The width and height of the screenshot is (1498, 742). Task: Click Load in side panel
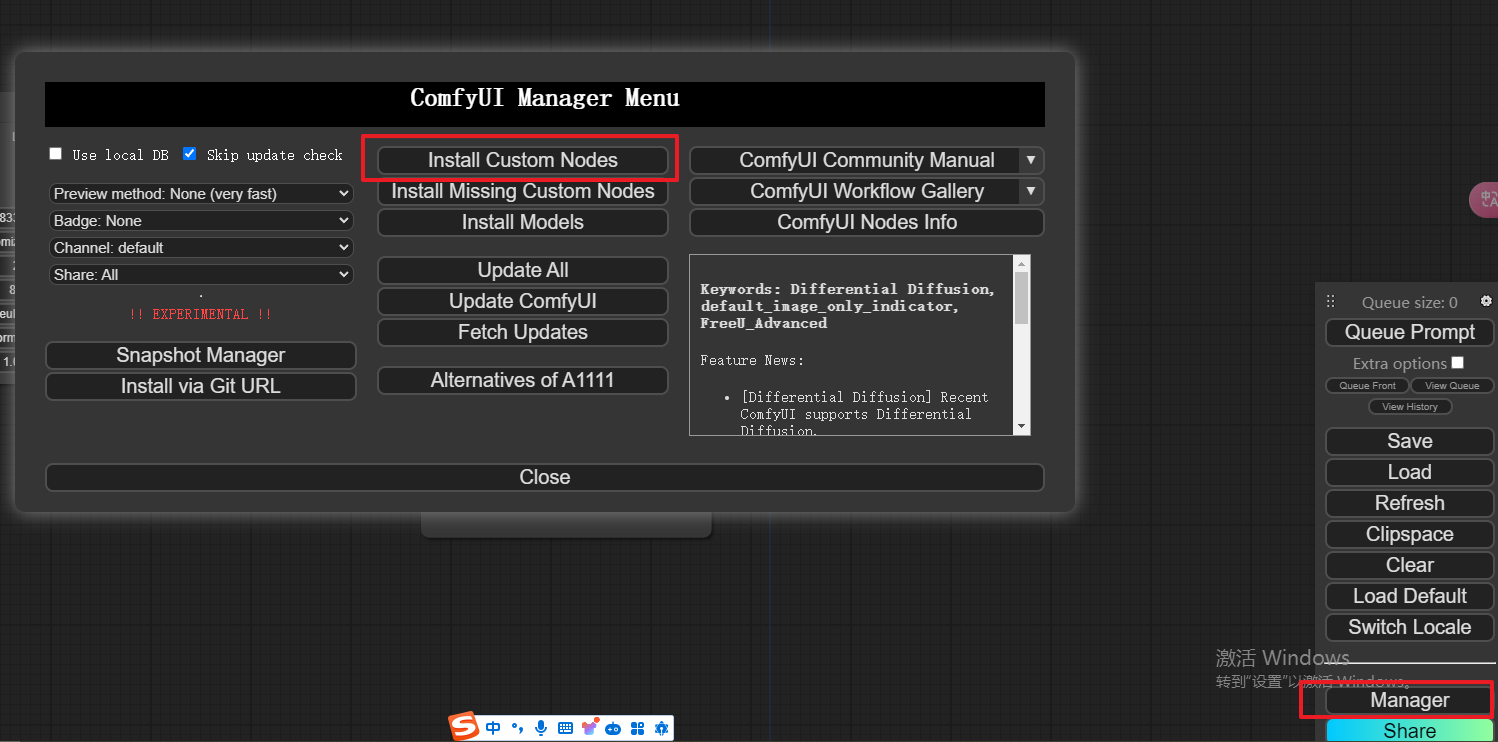(1410, 472)
